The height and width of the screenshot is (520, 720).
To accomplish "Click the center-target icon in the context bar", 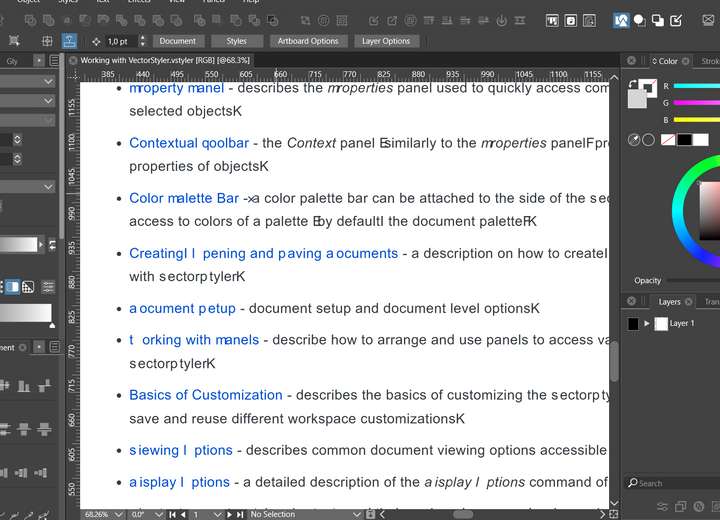I will pos(47,41).
